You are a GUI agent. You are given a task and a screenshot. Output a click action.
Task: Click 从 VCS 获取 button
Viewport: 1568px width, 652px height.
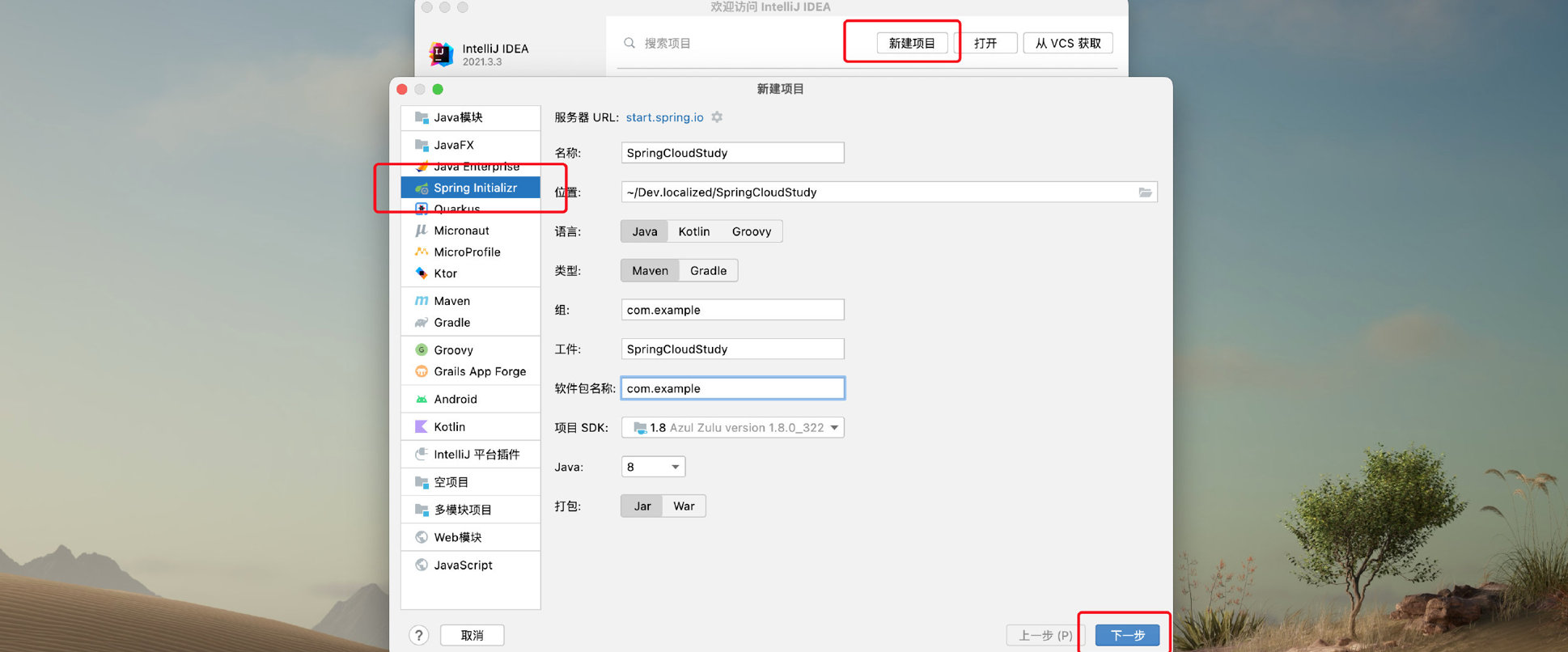tap(1068, 43)
